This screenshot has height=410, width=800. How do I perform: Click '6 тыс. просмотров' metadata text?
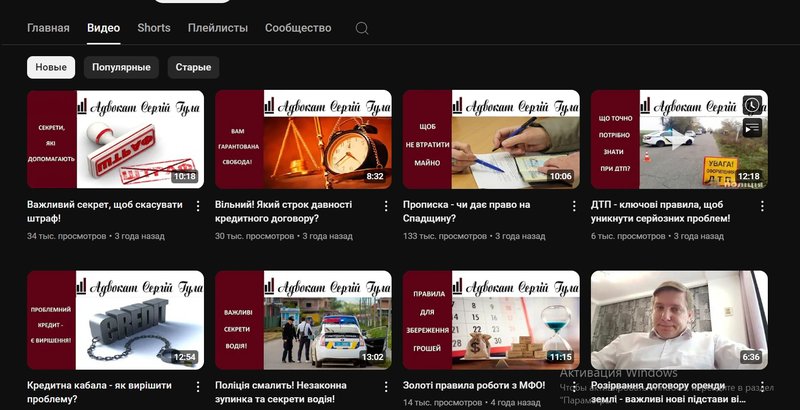[628, 236]
